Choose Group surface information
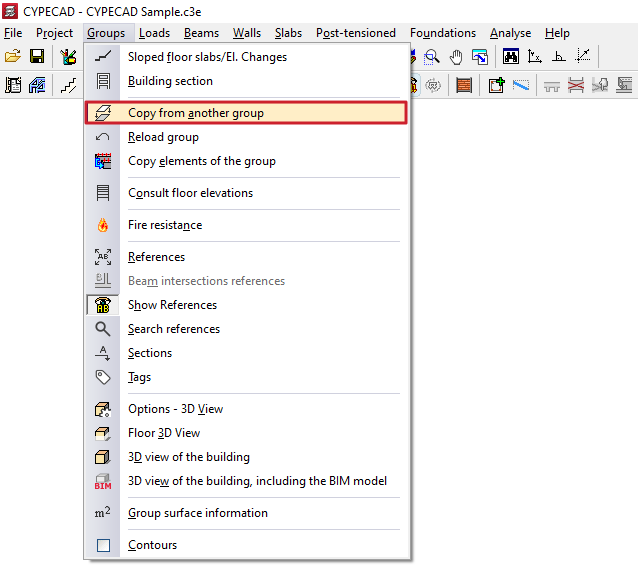Screen dimensions: 638x582 (x=247, y=513)
